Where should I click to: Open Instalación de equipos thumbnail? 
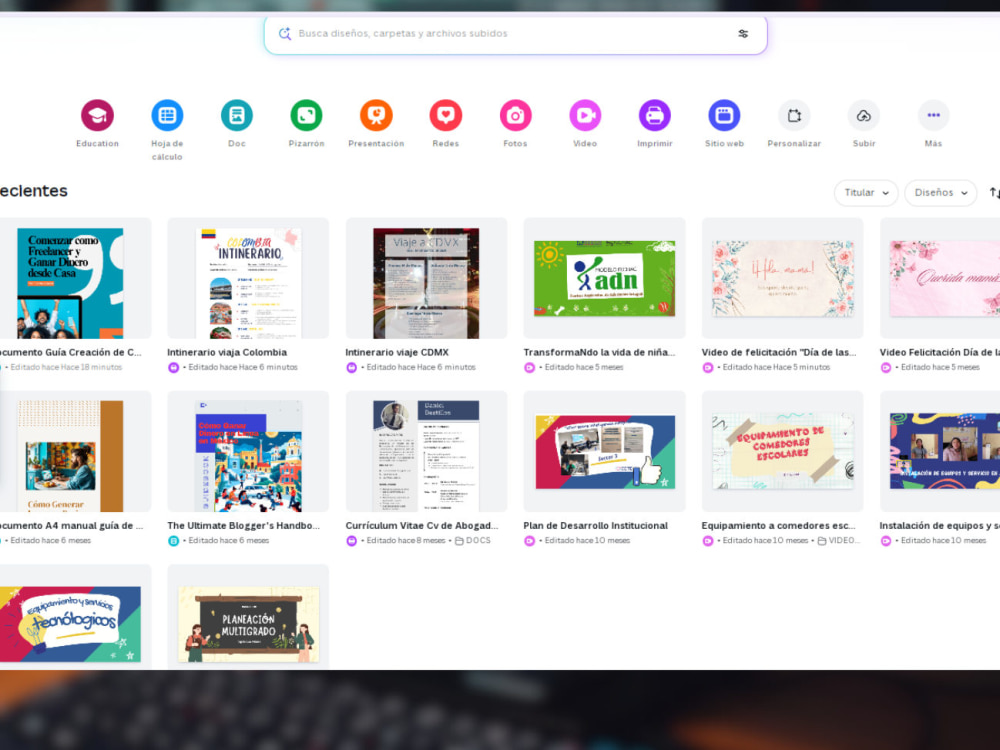[940, 452]
